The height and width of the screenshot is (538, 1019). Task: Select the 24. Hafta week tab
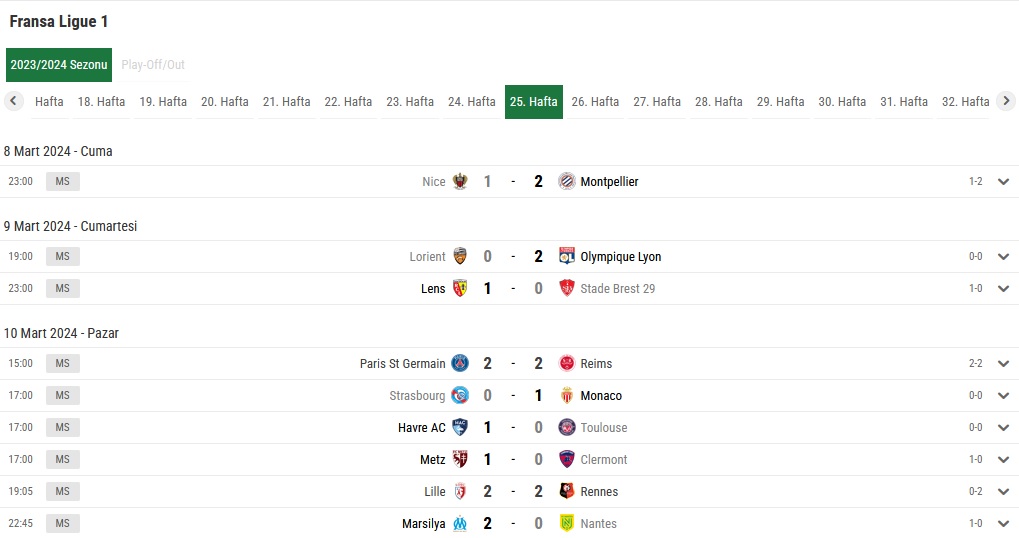[472, 102]
